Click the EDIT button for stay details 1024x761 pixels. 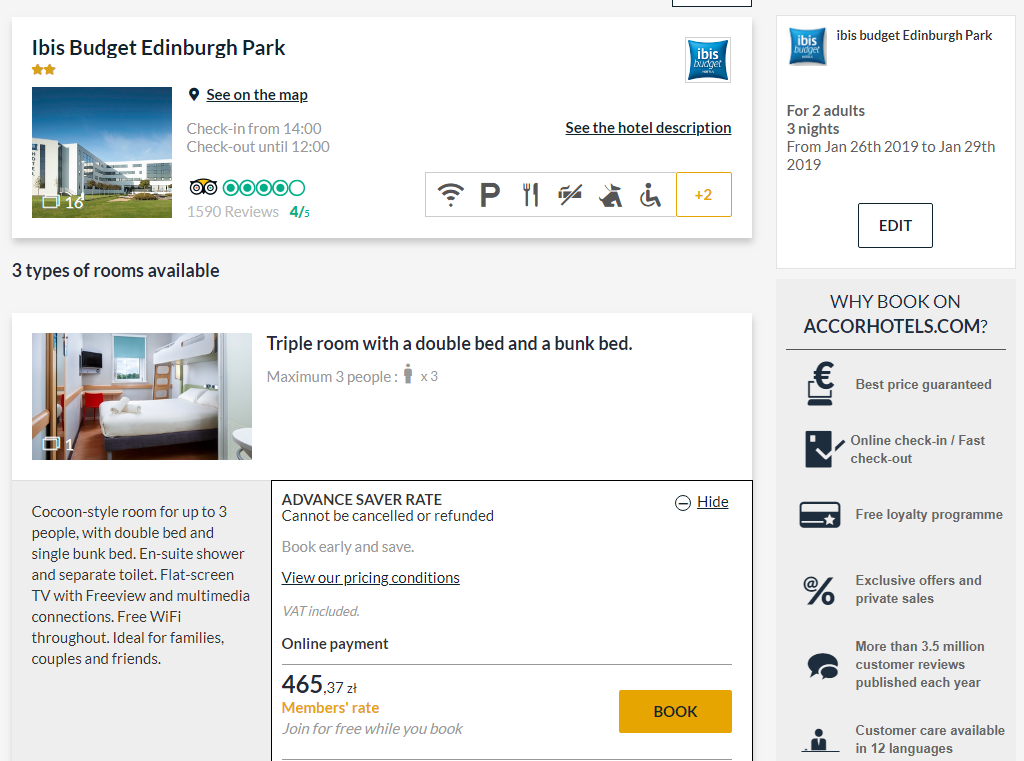(x=895, y=225)
